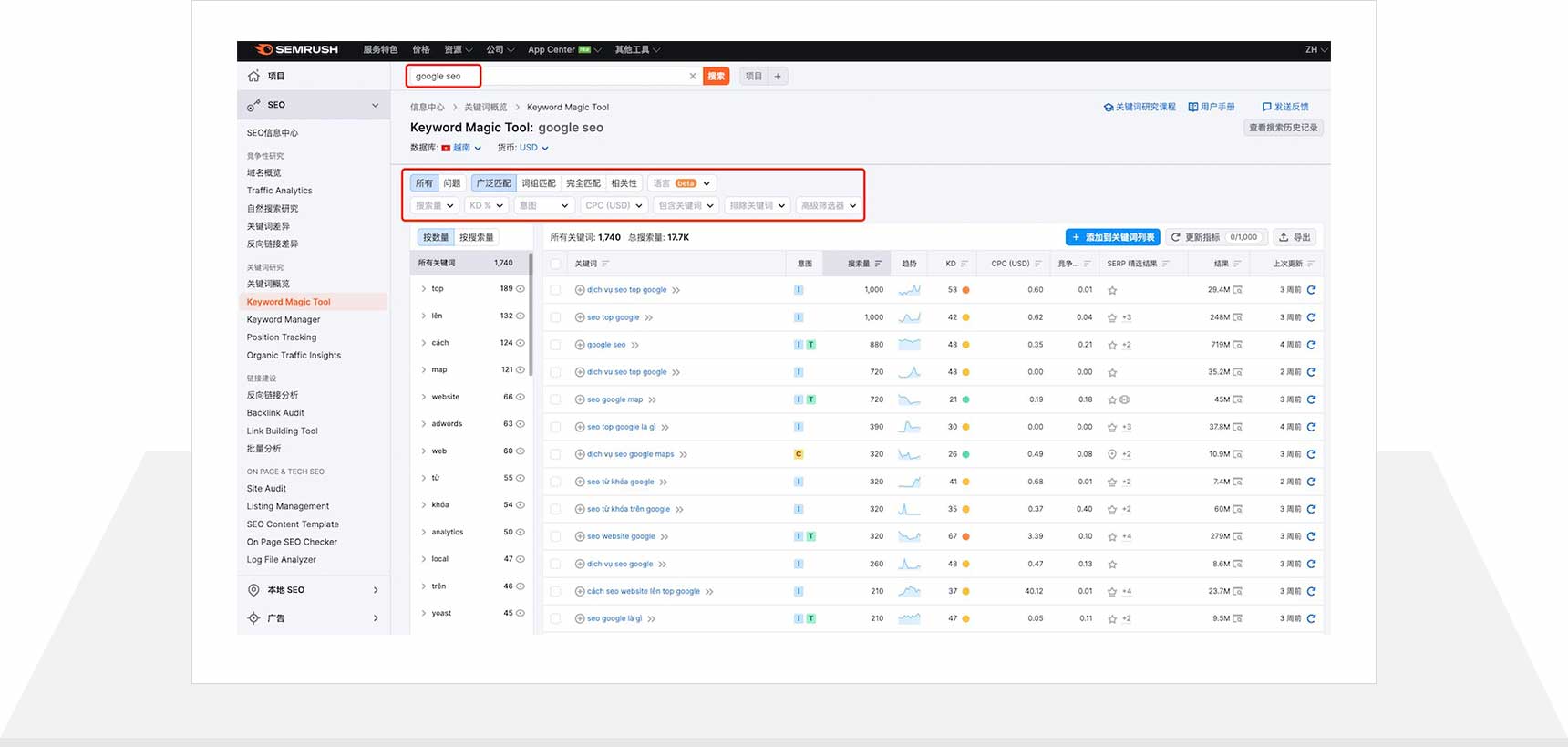
Task: Click orange KD dot for value 67
Action: (965, 536)
